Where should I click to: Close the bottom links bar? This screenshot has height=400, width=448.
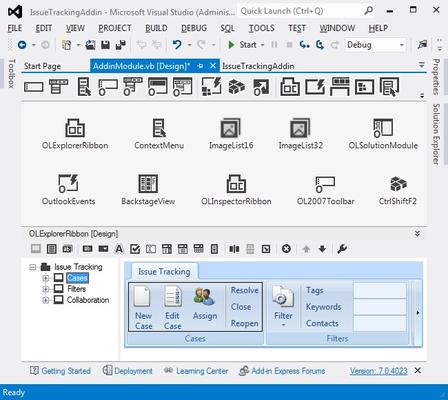click(x=417, y=370)
